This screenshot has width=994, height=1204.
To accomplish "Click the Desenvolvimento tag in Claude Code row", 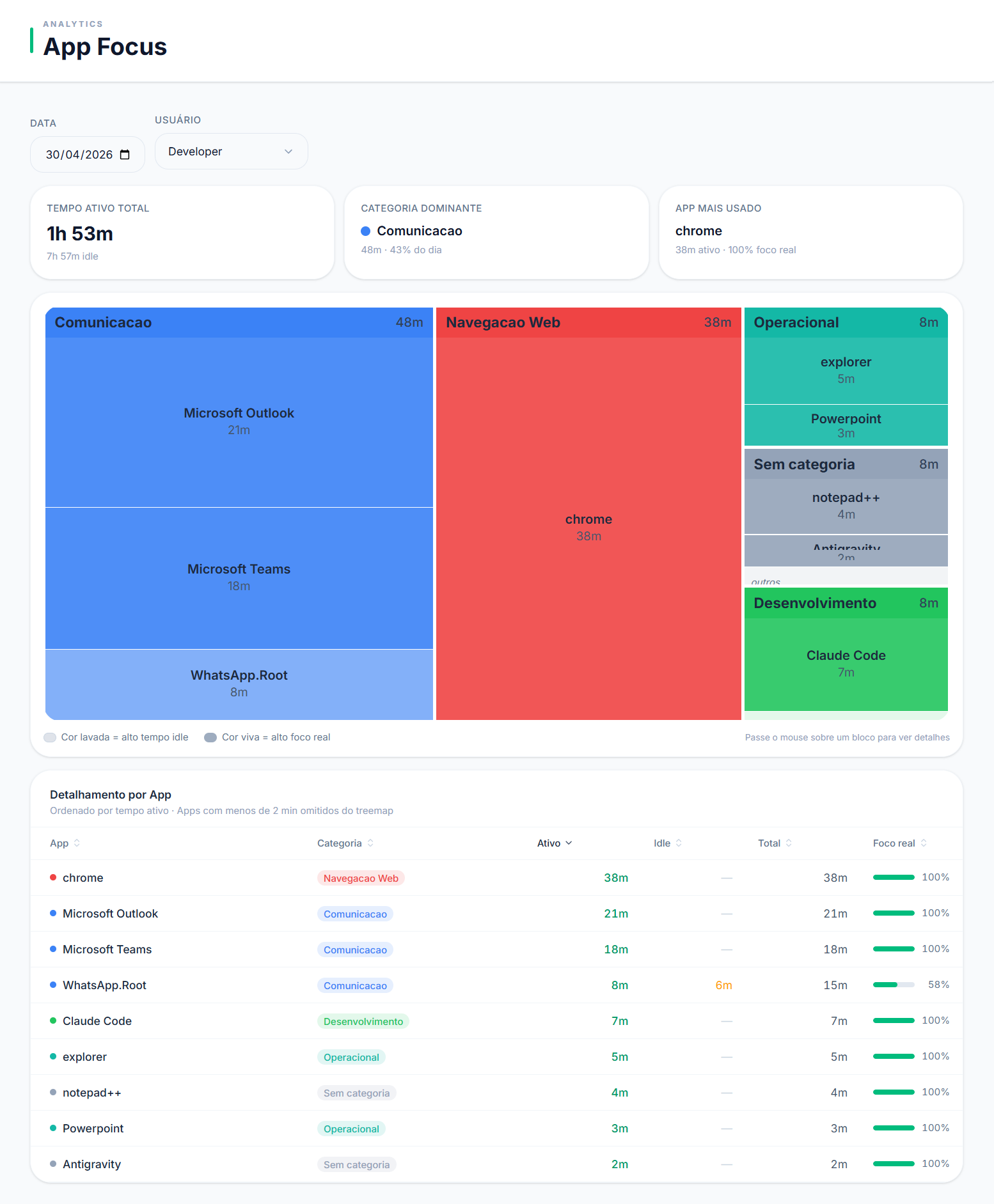I will click(363, 1021).
